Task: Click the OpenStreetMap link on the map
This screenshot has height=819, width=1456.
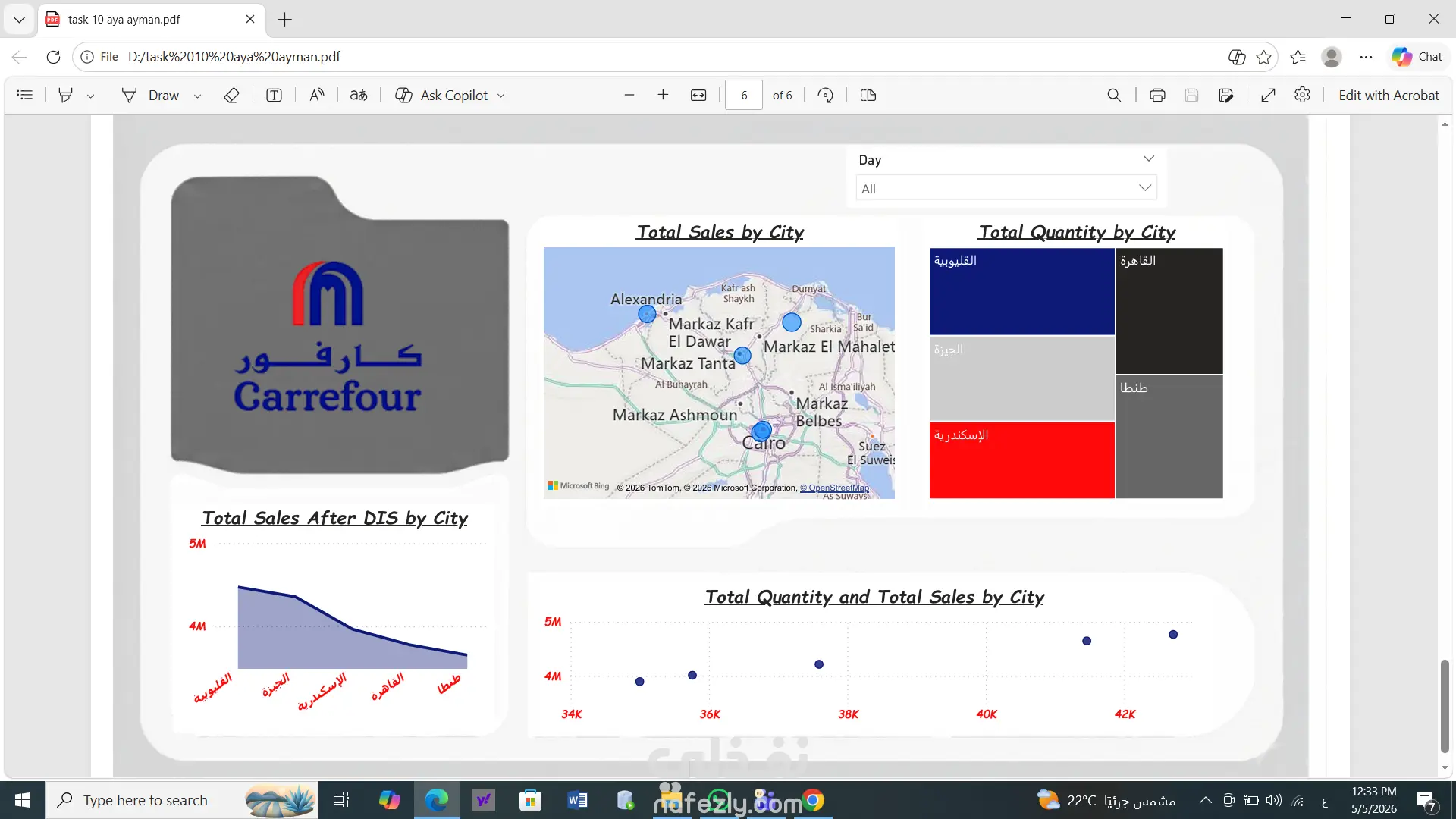Action: click(835, 488)
